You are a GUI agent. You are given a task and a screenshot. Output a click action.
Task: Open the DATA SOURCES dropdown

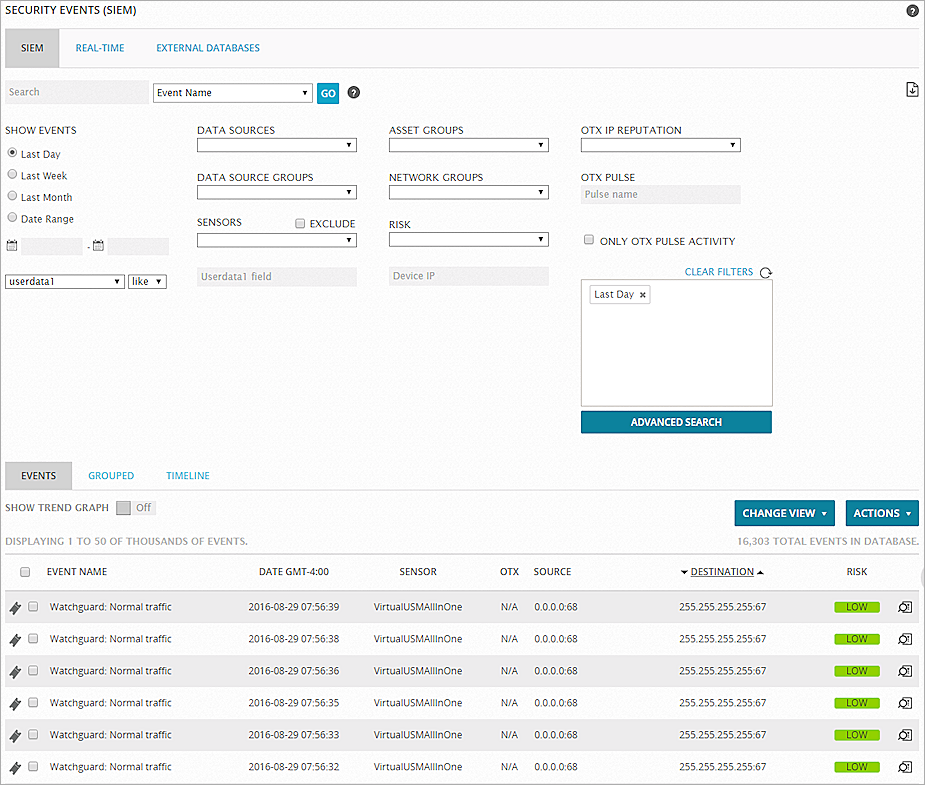(x=277, y=144)
